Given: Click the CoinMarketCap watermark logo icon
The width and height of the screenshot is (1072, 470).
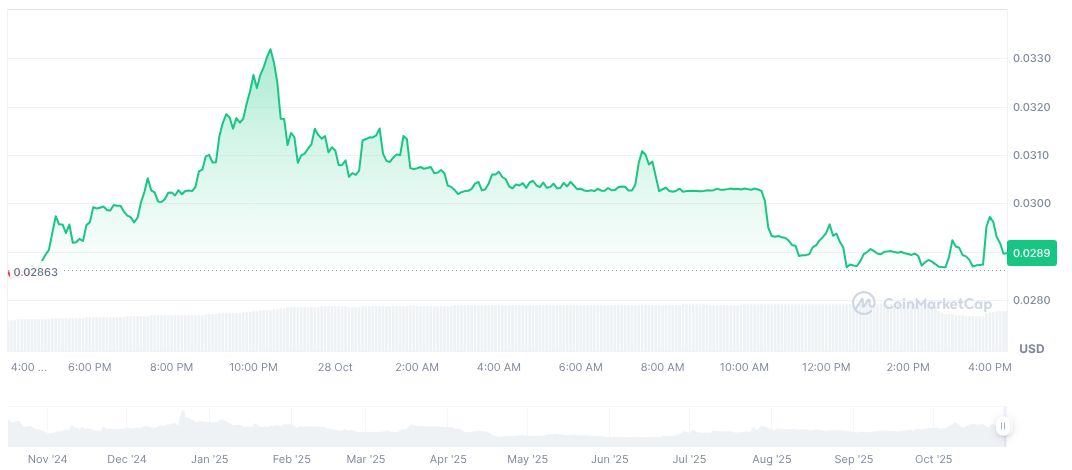Looking at the screenshot, I should 864,302.
